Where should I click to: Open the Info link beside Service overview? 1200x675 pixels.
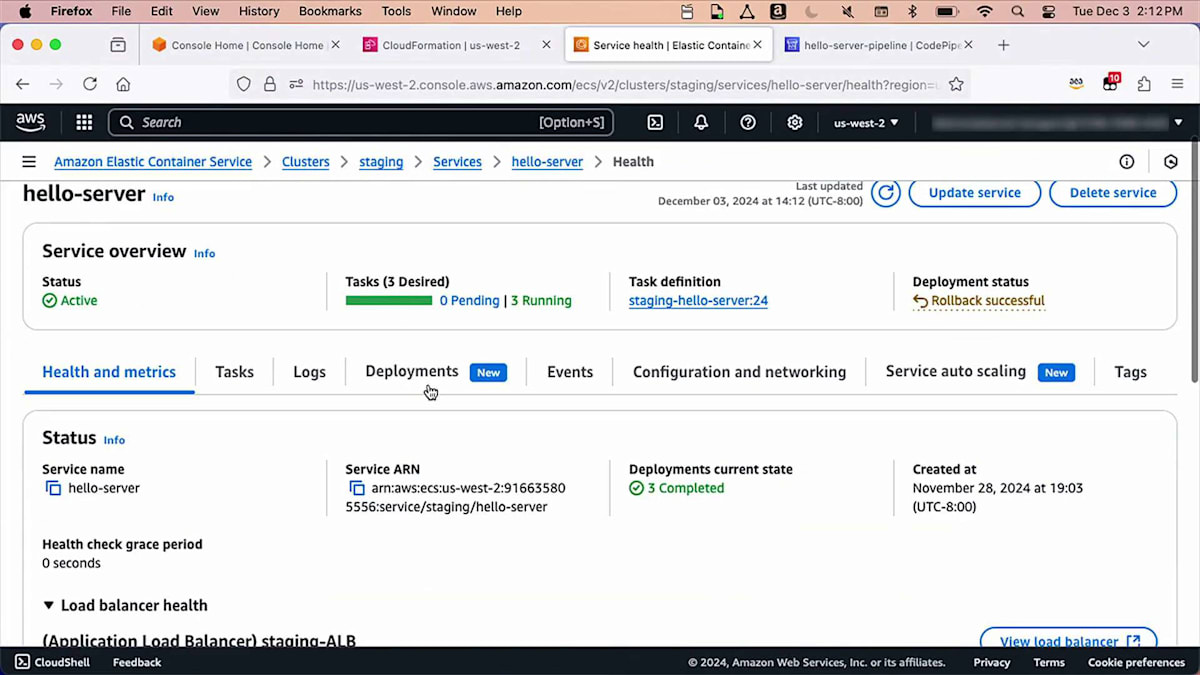204,253
